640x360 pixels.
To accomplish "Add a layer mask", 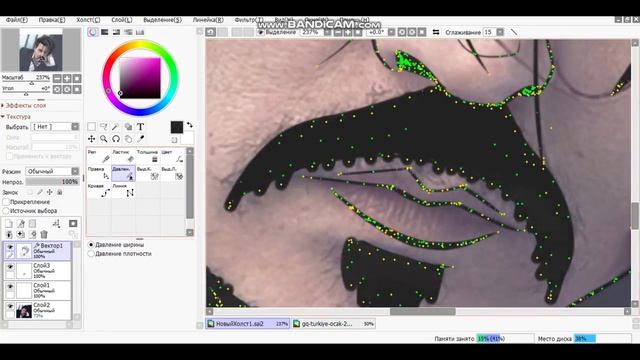I will (x=73, y=224).
